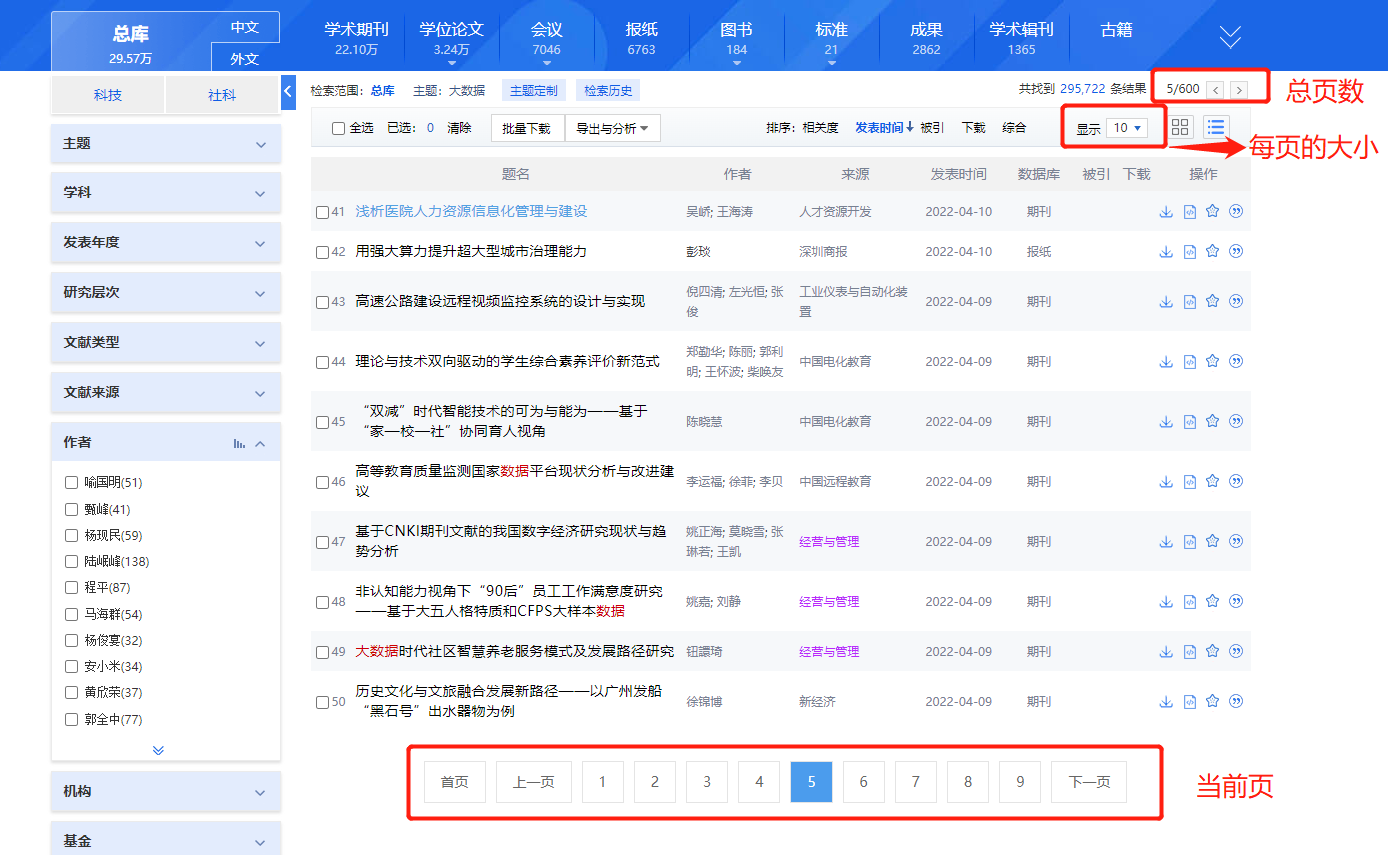
Task: Switch to grid detail view
Action: [1181, 127]
